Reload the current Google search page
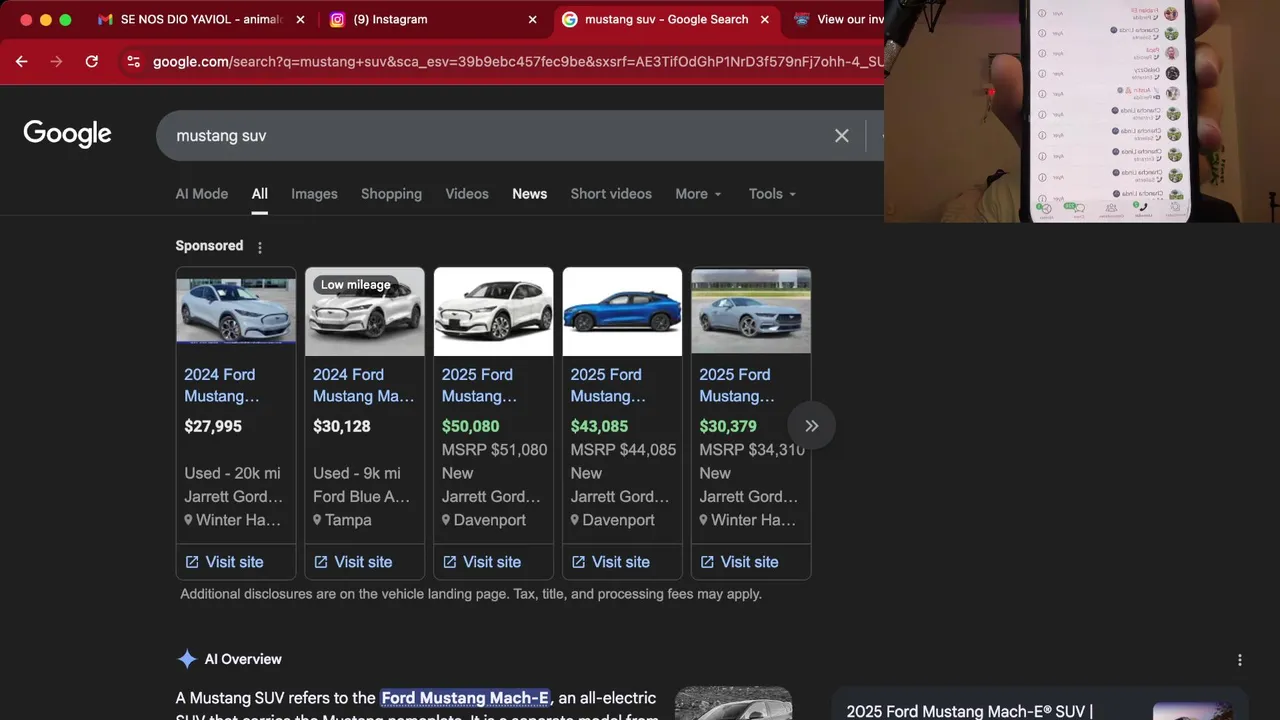The height and width of the screenshot is (720, 1280). point(92,61)
